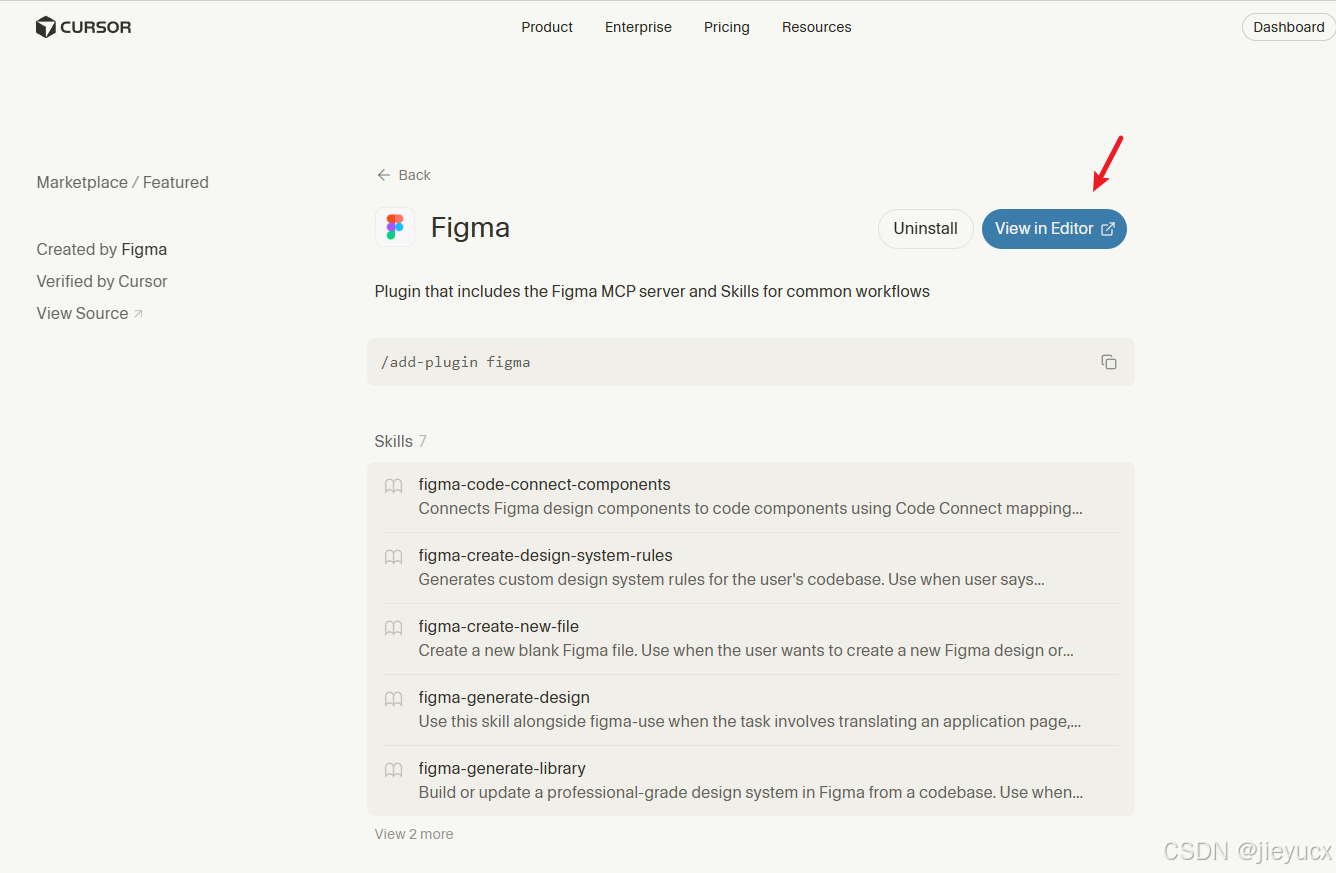
Task: Click book icon beside figma-generate-design
Action: 394,699
